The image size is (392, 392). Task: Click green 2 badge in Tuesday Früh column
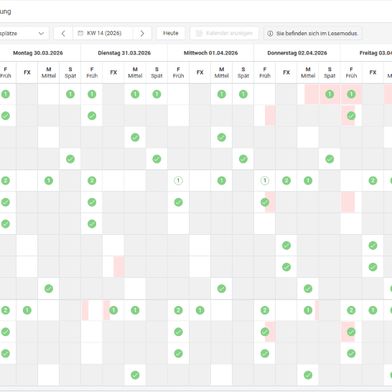pyautogui.click(x=92, y=181)
